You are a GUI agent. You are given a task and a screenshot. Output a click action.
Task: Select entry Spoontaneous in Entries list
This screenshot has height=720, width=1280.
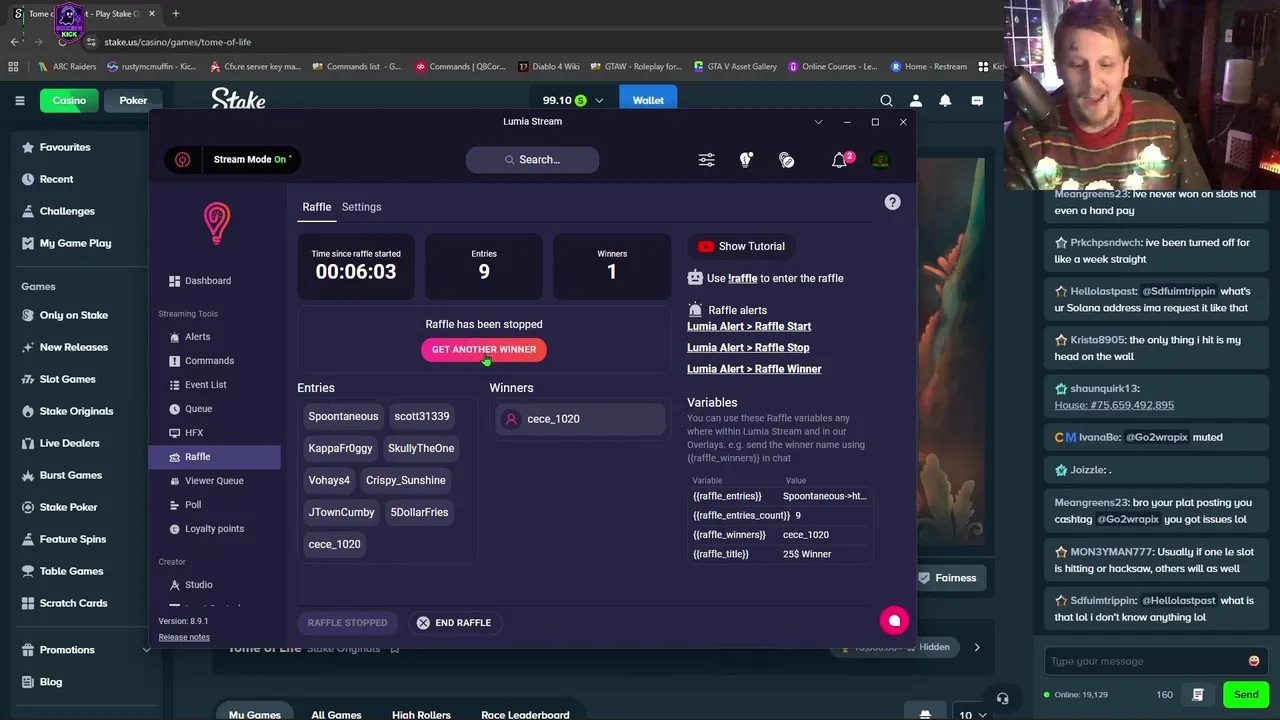pos(343,416)
